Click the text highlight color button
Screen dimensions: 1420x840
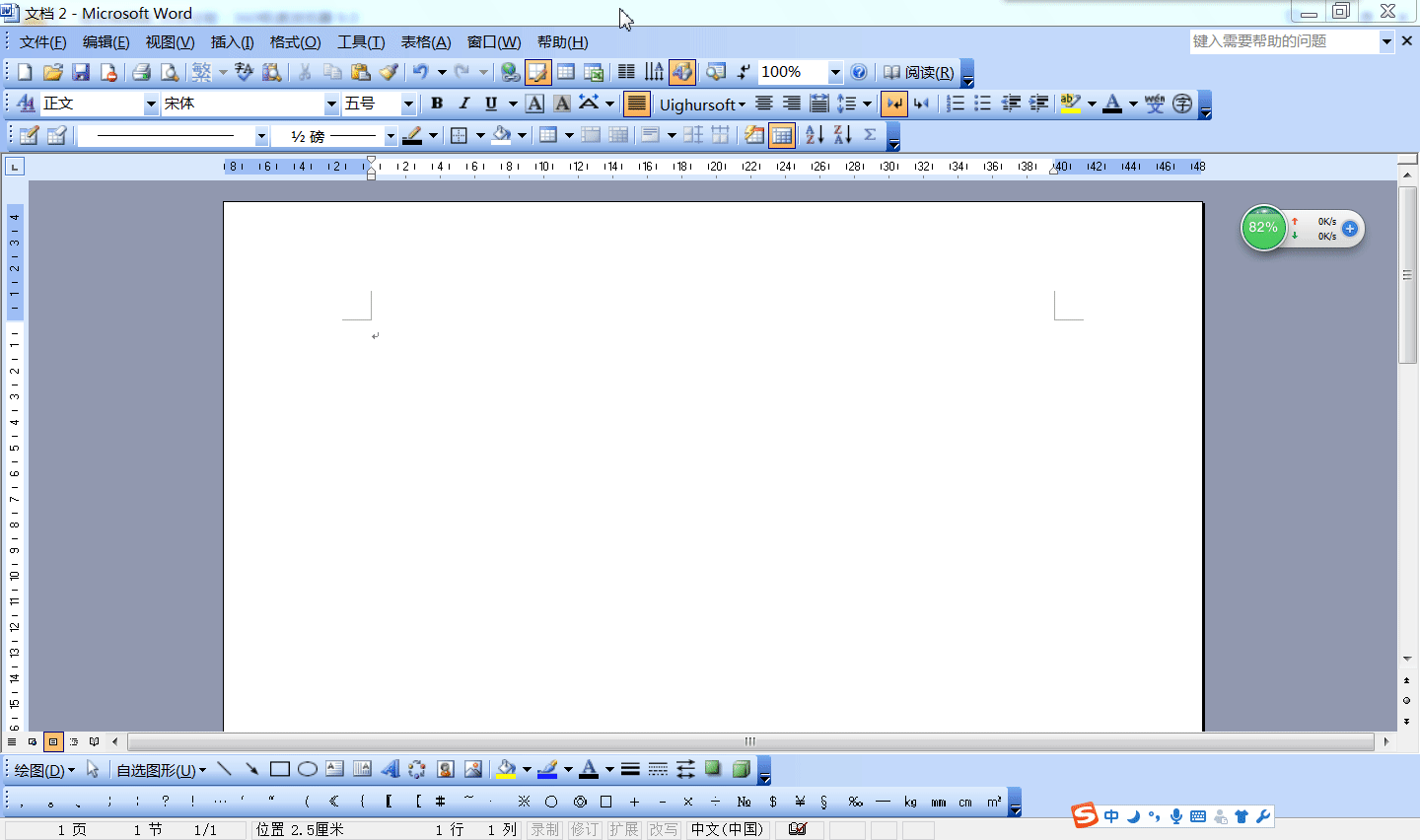1070,104
